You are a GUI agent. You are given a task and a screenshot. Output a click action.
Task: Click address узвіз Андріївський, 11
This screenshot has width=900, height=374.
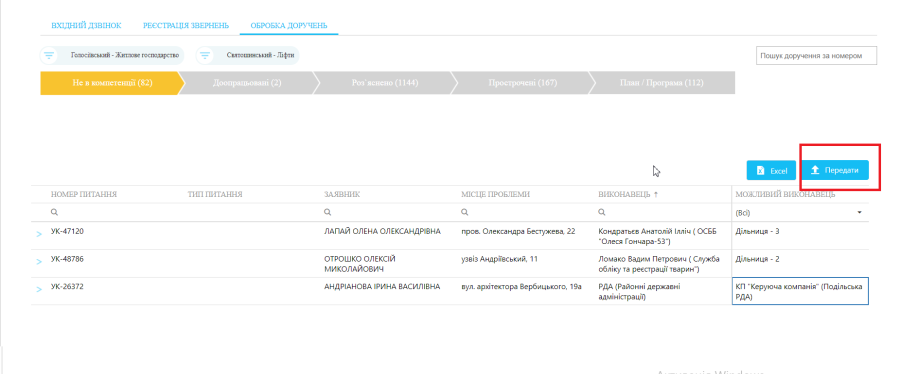(x=499, y=259)
